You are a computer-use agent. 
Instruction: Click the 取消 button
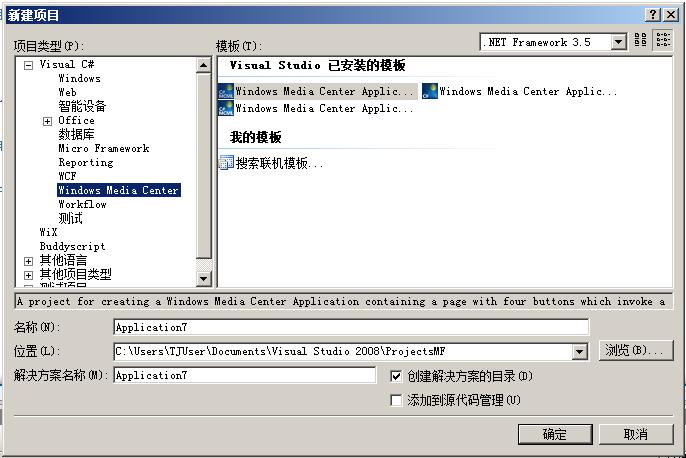click(636, 434)
